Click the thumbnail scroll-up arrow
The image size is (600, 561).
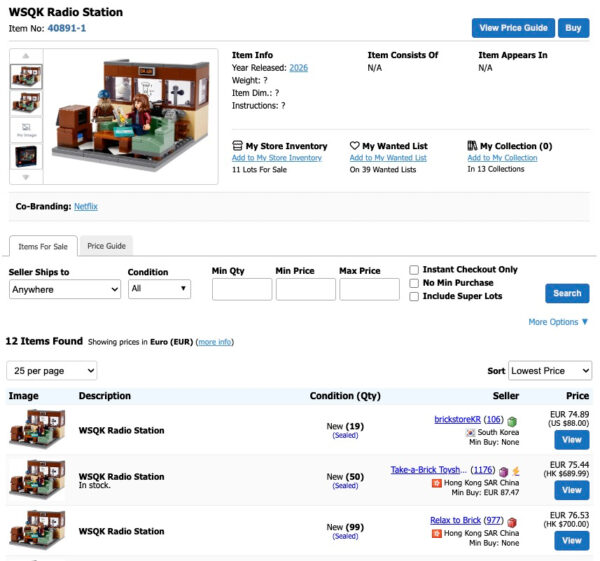[26, 56]
